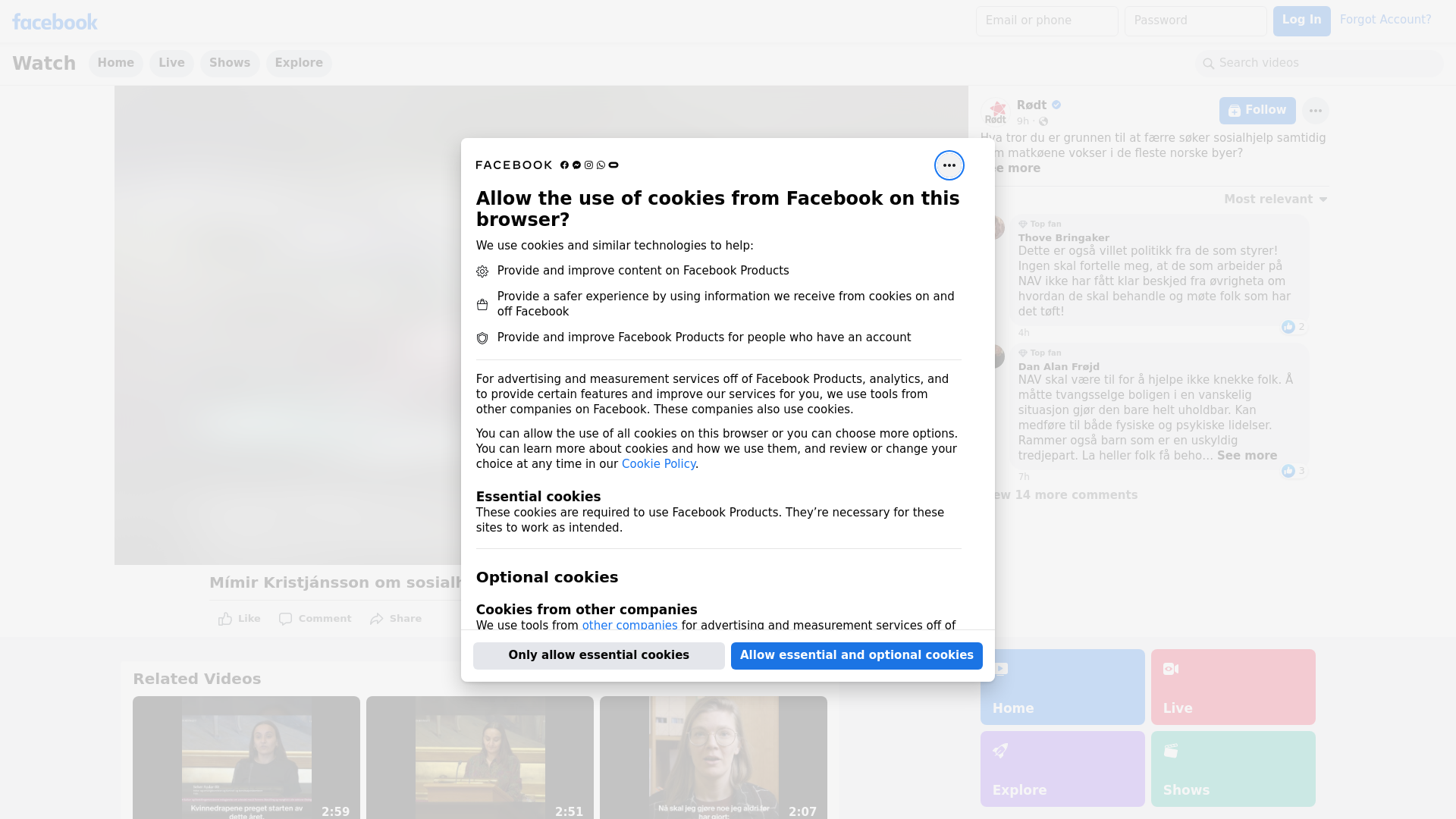This screenshot has width=1456, height=819.
Task: Select the Shows tab in Watch
Action: click(230, 63)
